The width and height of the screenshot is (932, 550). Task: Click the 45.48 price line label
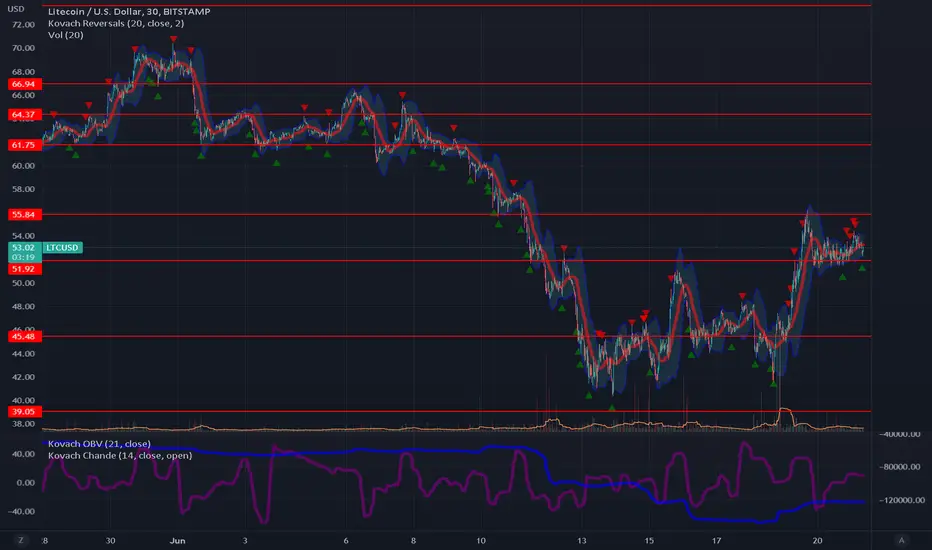[x=24, y=337]
